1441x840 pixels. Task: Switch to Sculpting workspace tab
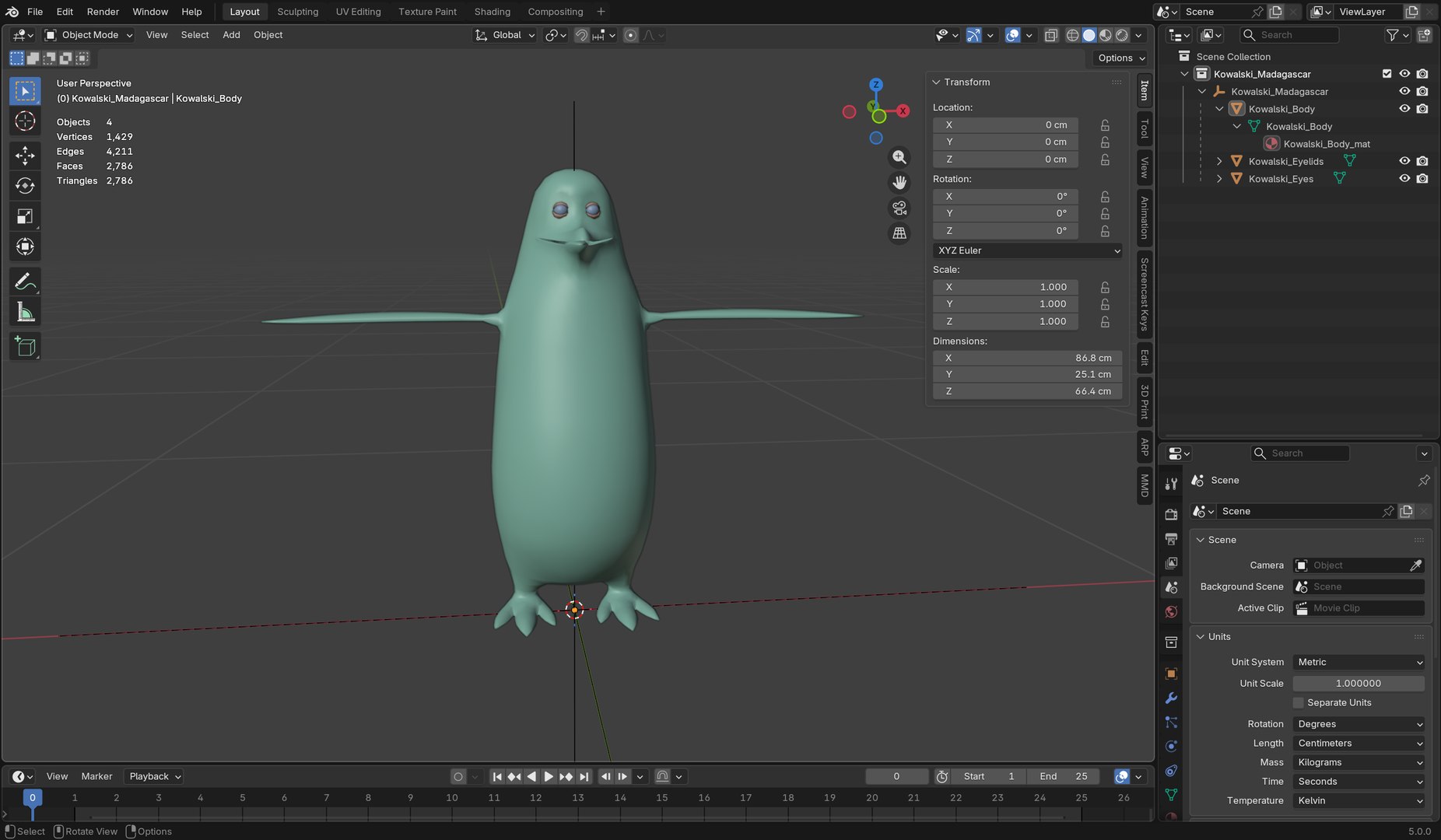click(x=298, y=12)
